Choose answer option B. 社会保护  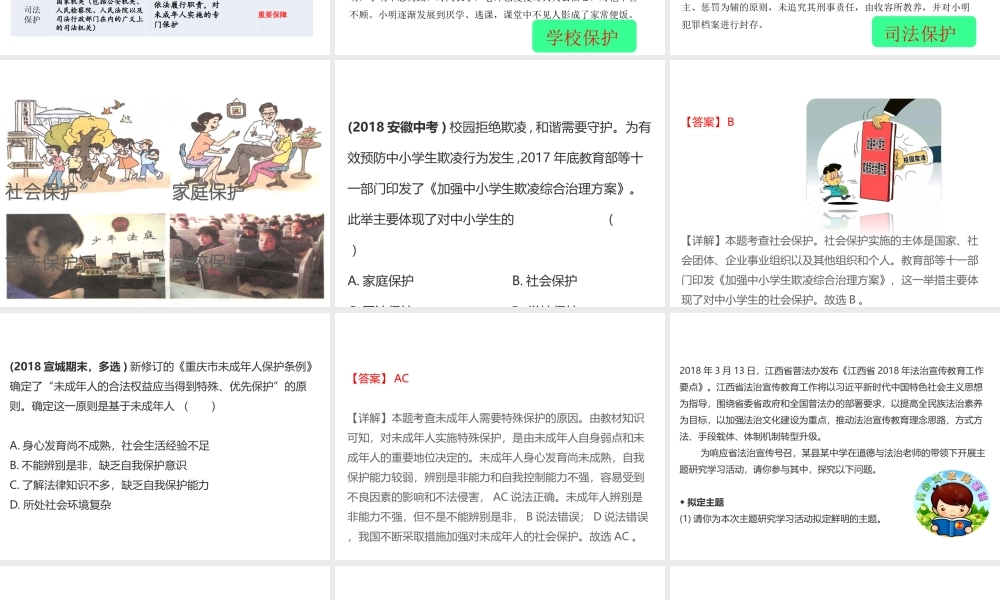pos(545,281)
